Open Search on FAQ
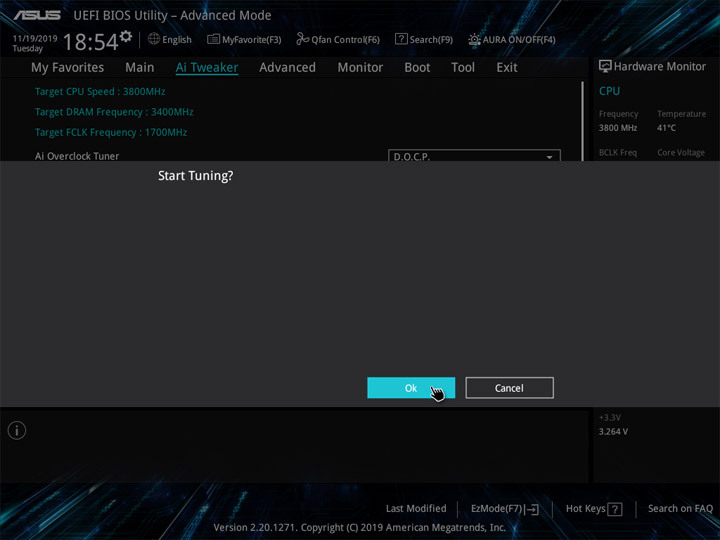This screenshot has height=540, width=720. (680, 509)
